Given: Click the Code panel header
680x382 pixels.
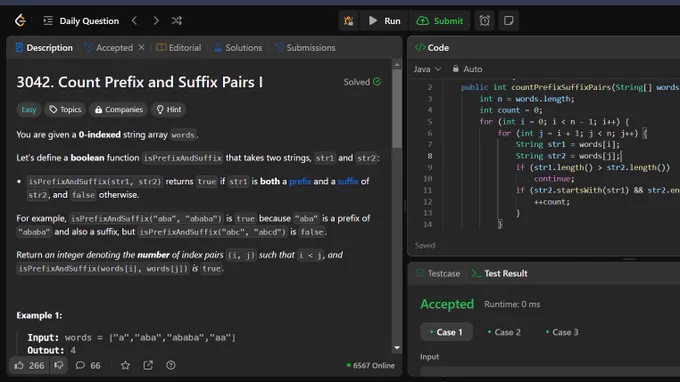Looking at the screenshot, I should pos(432,48).
